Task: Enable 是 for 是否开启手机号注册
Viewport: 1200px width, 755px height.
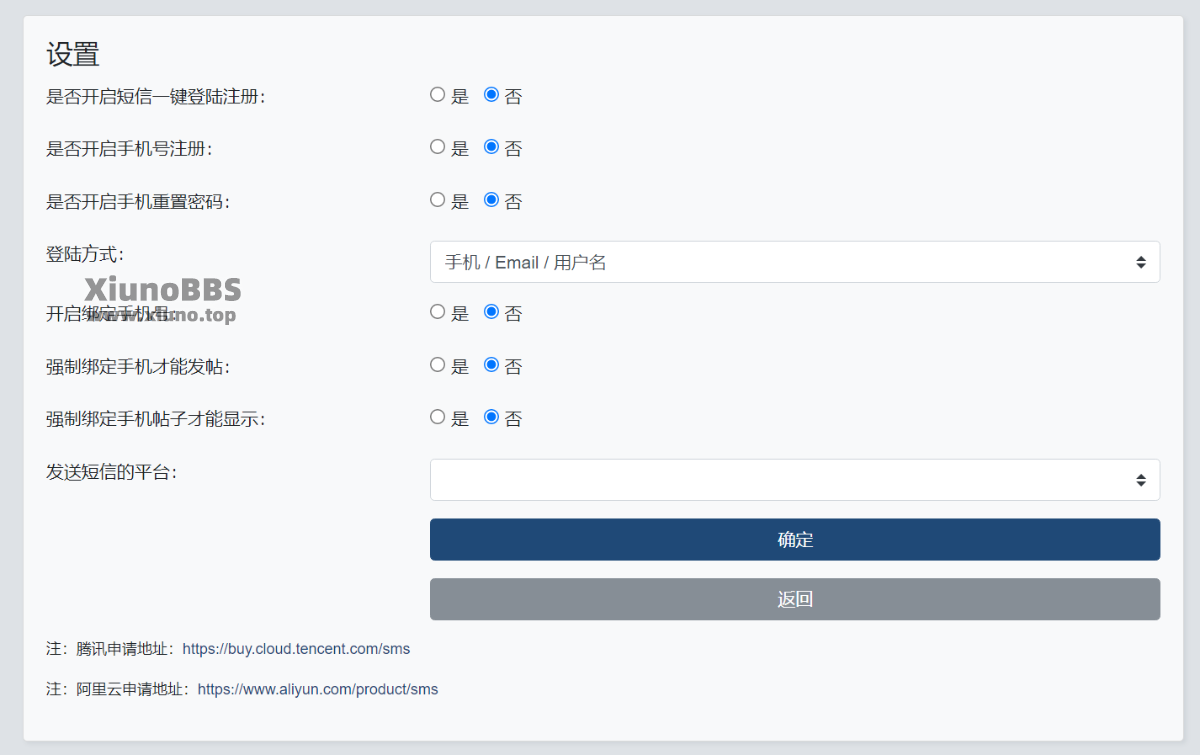Action: [x=437, y=147]
